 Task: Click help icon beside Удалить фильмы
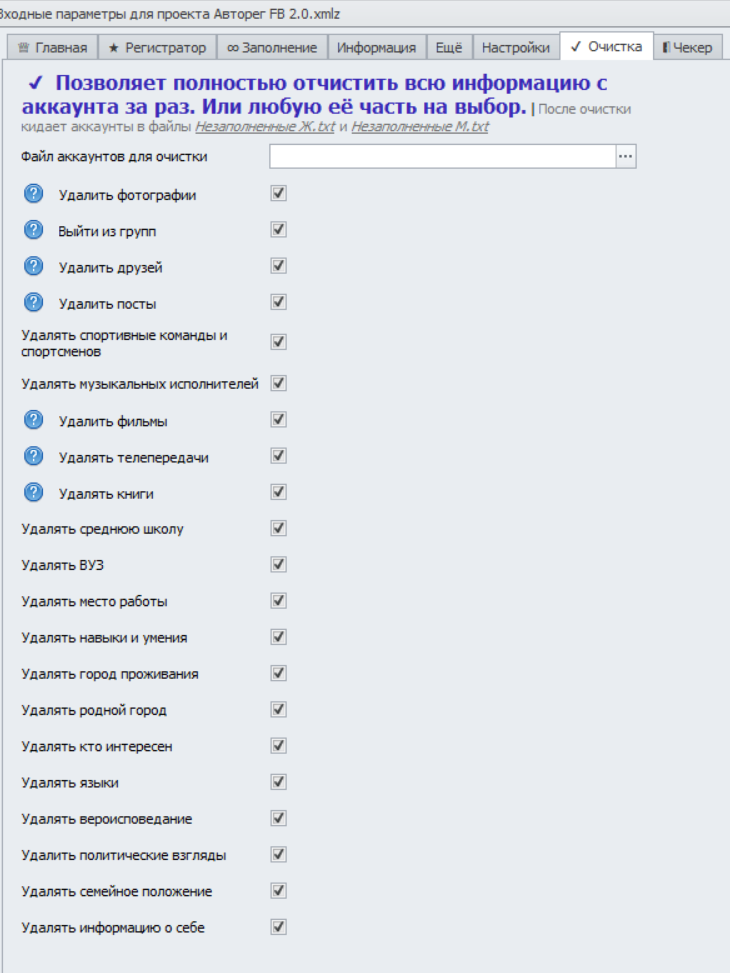tap(34, 420)
